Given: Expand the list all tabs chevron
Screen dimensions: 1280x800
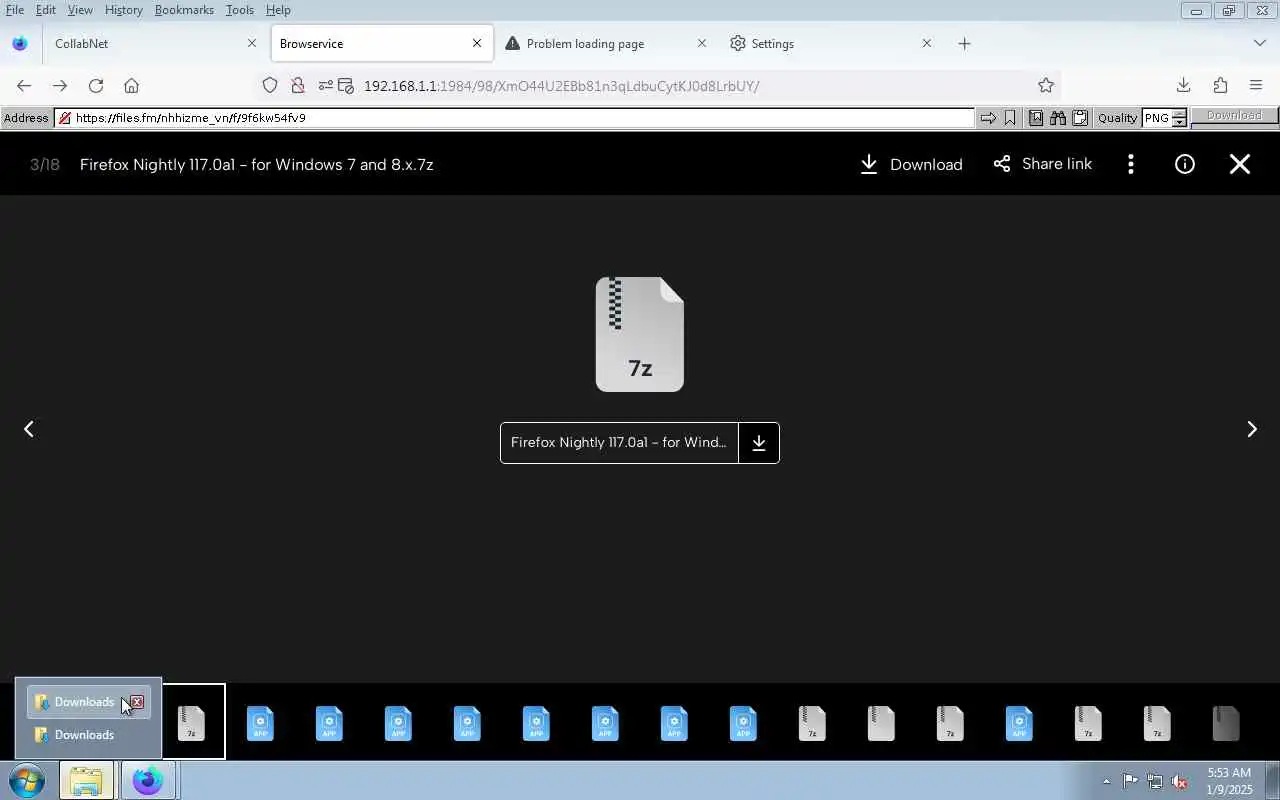Looking at the screenshot, I should point(1259,44).
